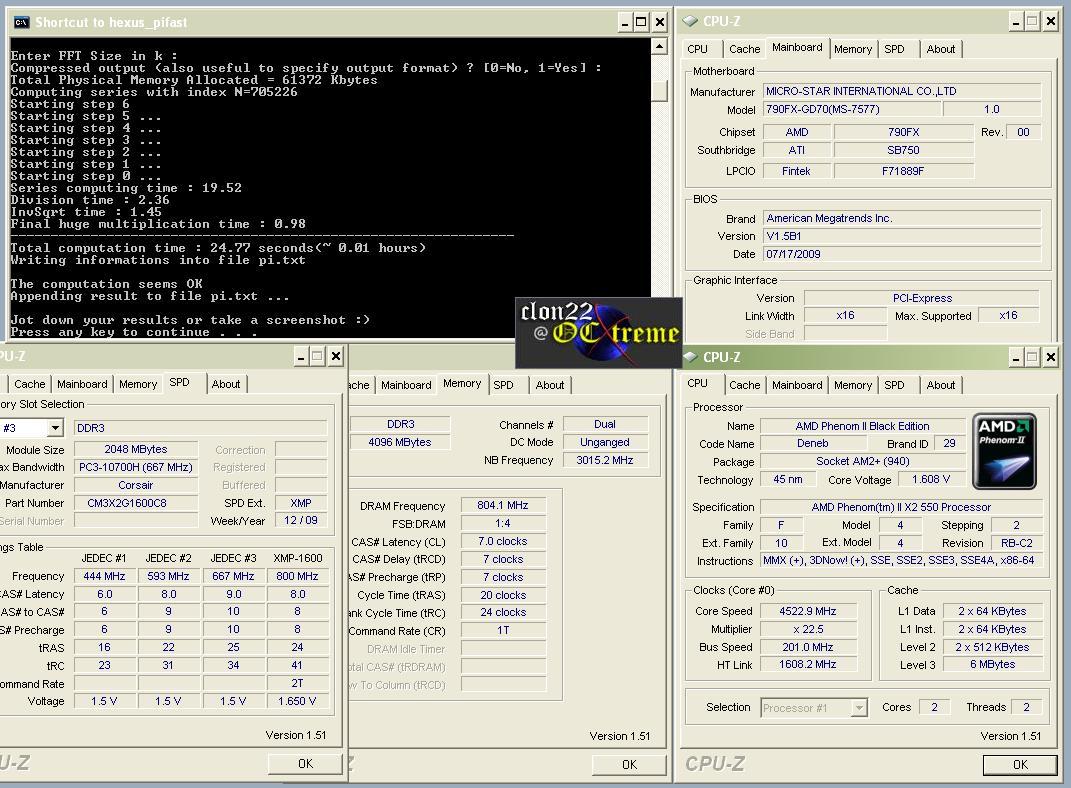The height and width of the screenshot is (788, 1071).
Task: Click the DRAM Frequency value 804.1 MHz
Action: [503, 505]
